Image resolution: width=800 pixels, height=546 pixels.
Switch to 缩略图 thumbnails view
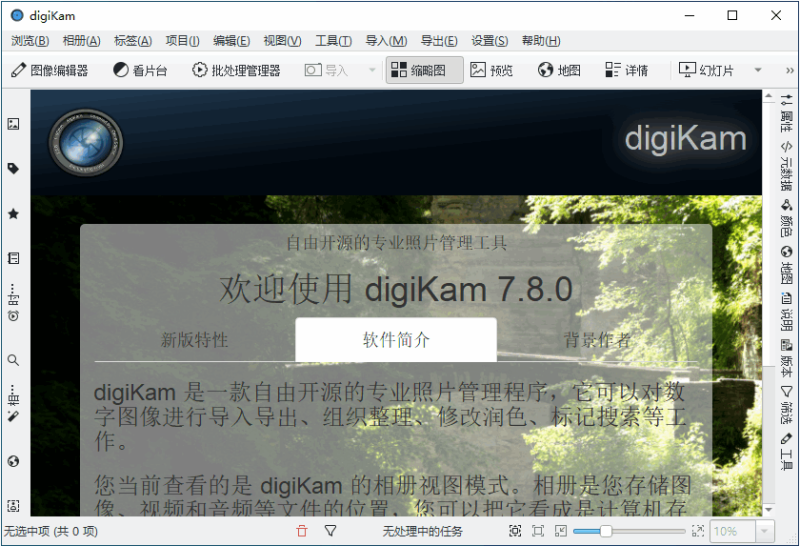tap(424, 70)
